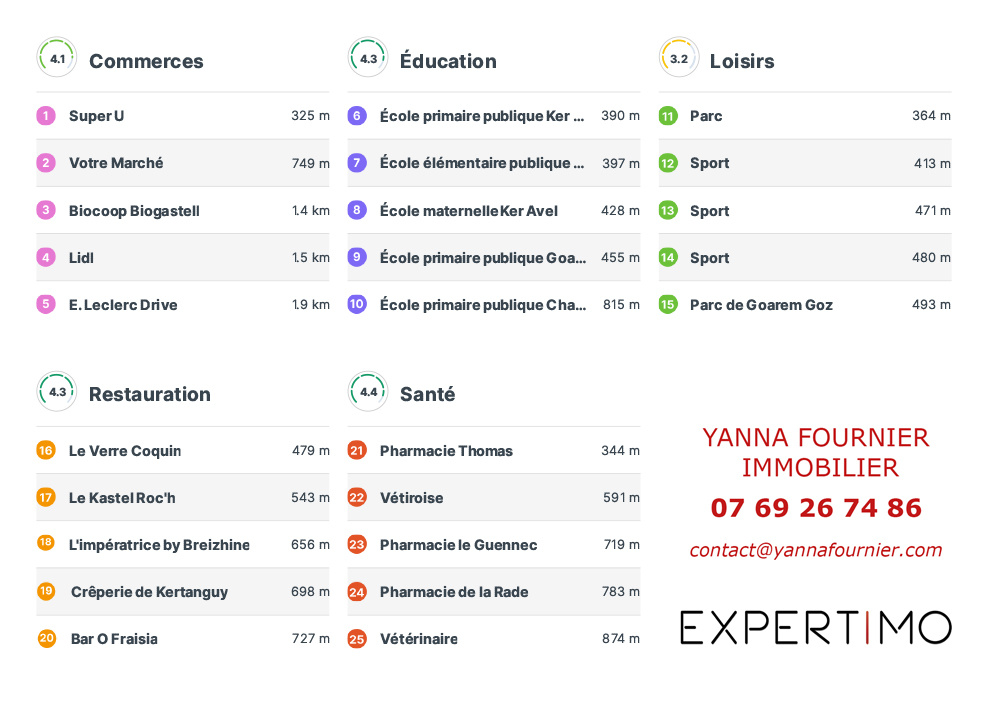Click the Loisirs 3.2 score gauge
Image resolution: width=990 pixels, height=715 pixels.
(679, 58)
